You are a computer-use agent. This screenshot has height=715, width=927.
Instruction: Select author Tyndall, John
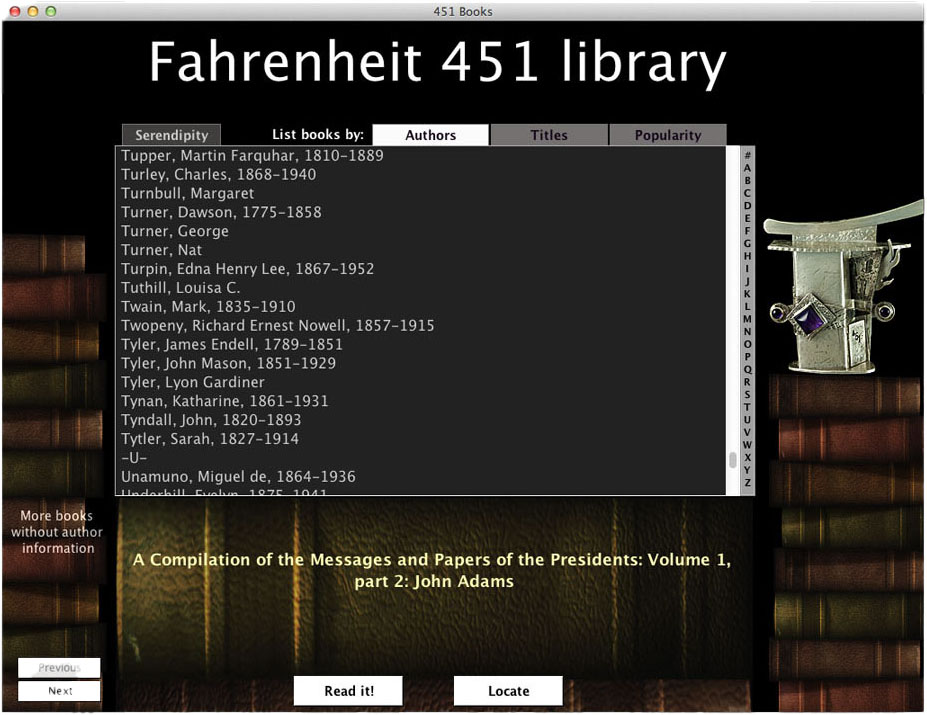(210, 420)
